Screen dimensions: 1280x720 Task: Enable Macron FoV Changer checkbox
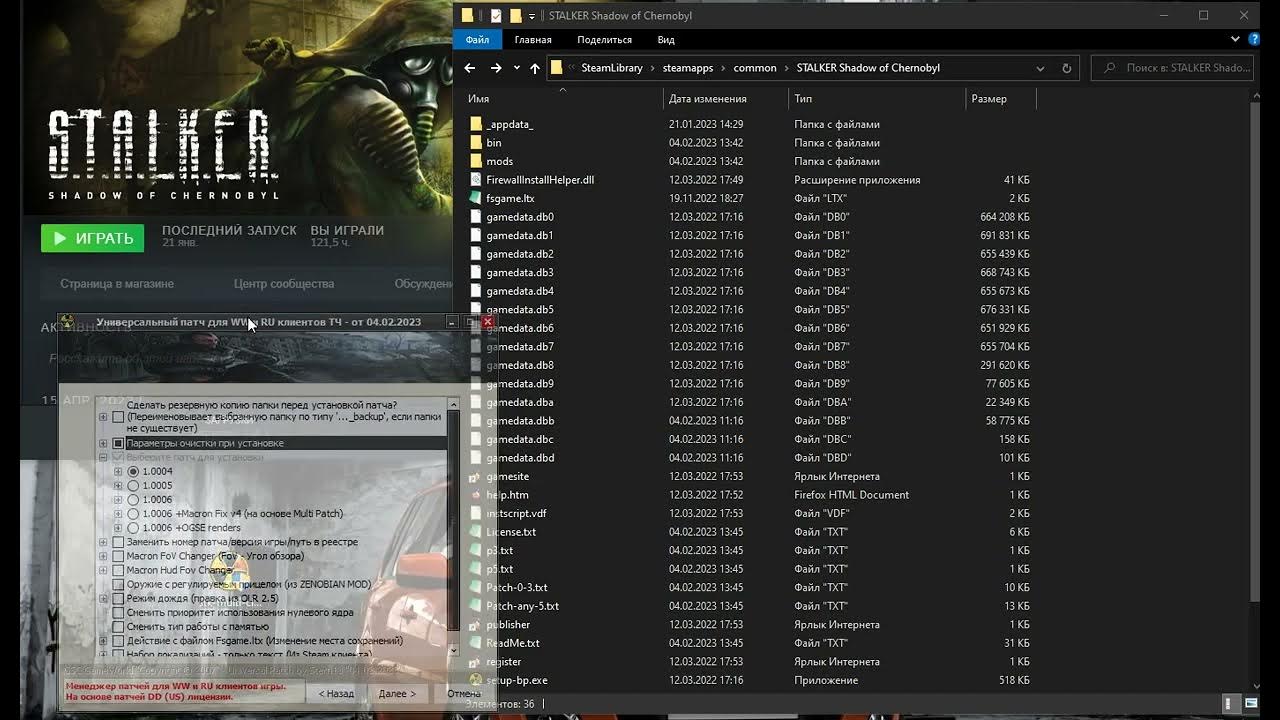(119, 556)
